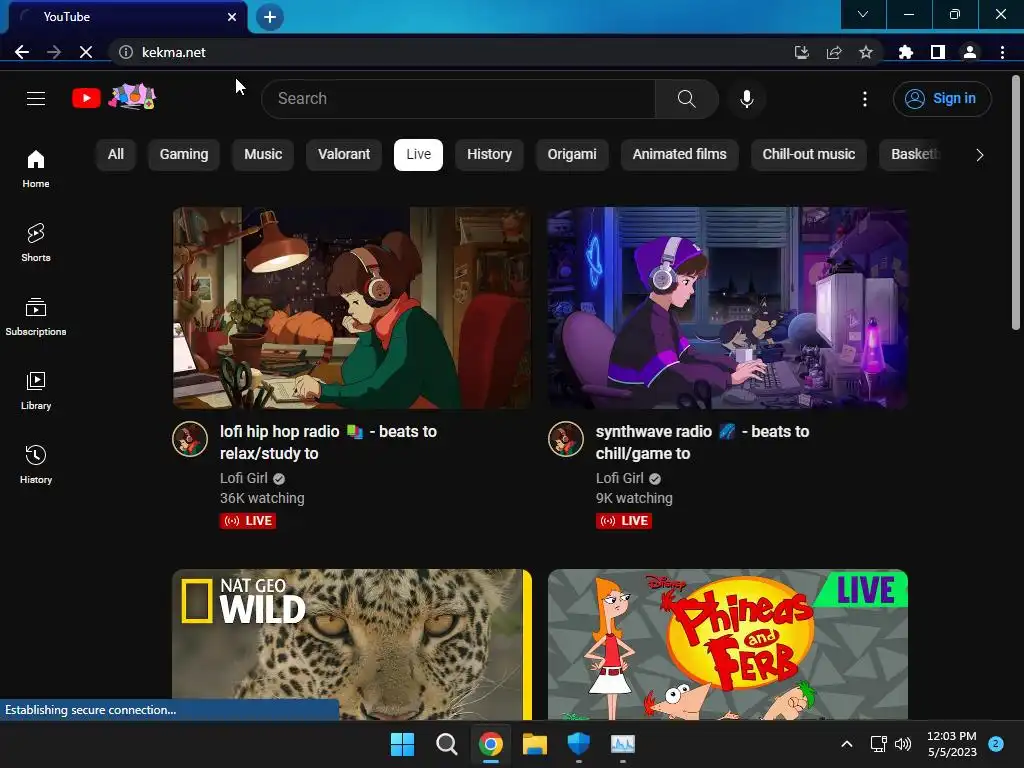The image size is (1024, 768).
Task: Select the All category chip
Action: coord(116,155)
